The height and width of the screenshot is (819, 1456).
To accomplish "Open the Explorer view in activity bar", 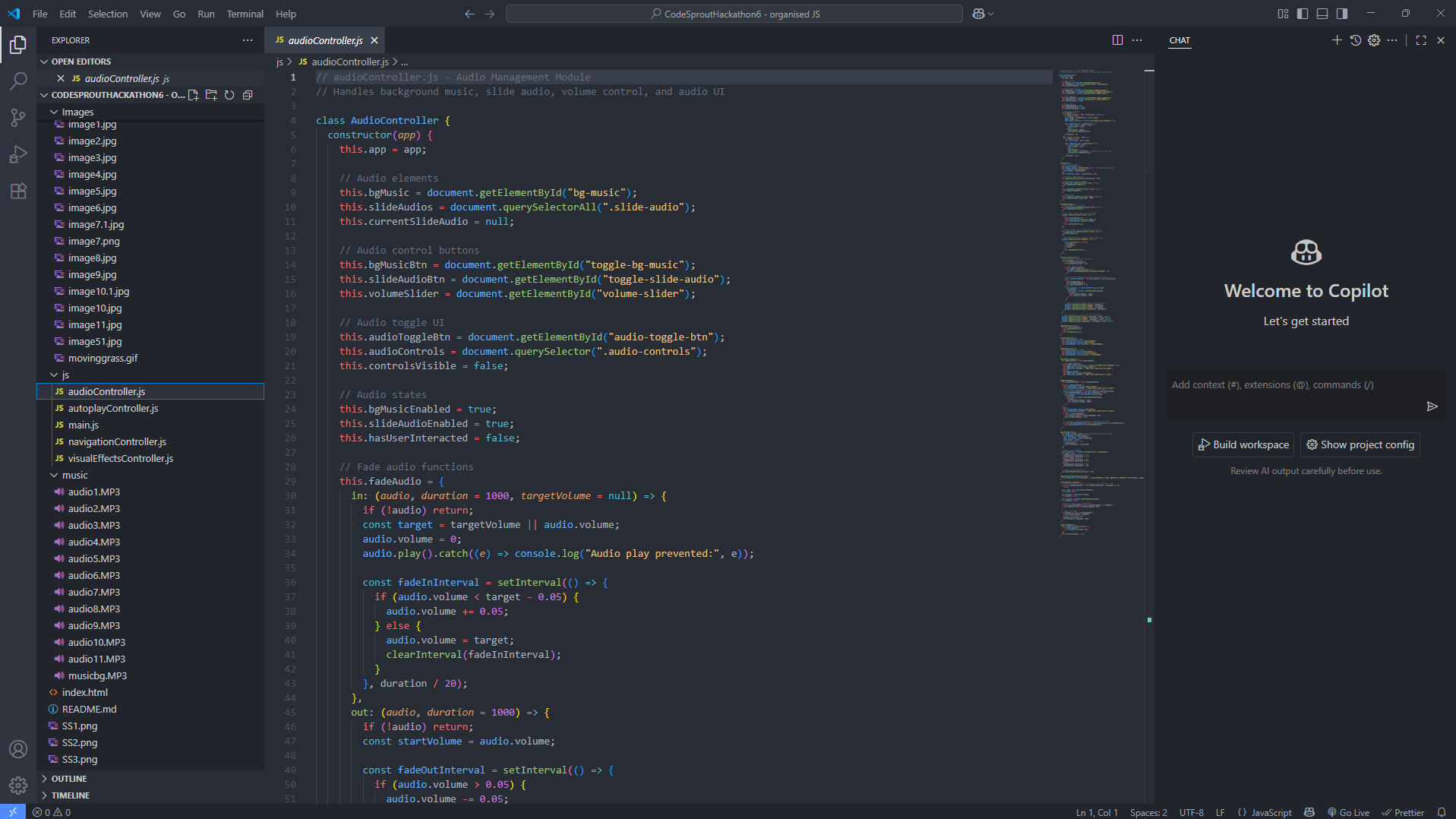I will click(x=18, y=45).
